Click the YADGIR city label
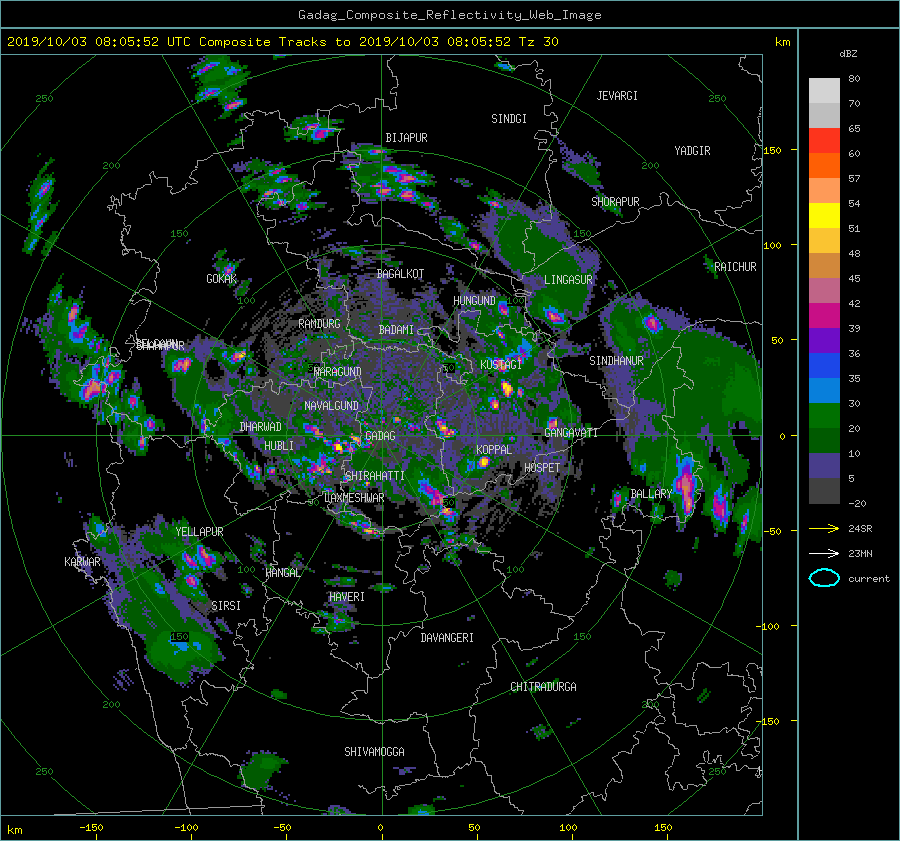The width and height of the screenshot is (900, 841). 692,151
